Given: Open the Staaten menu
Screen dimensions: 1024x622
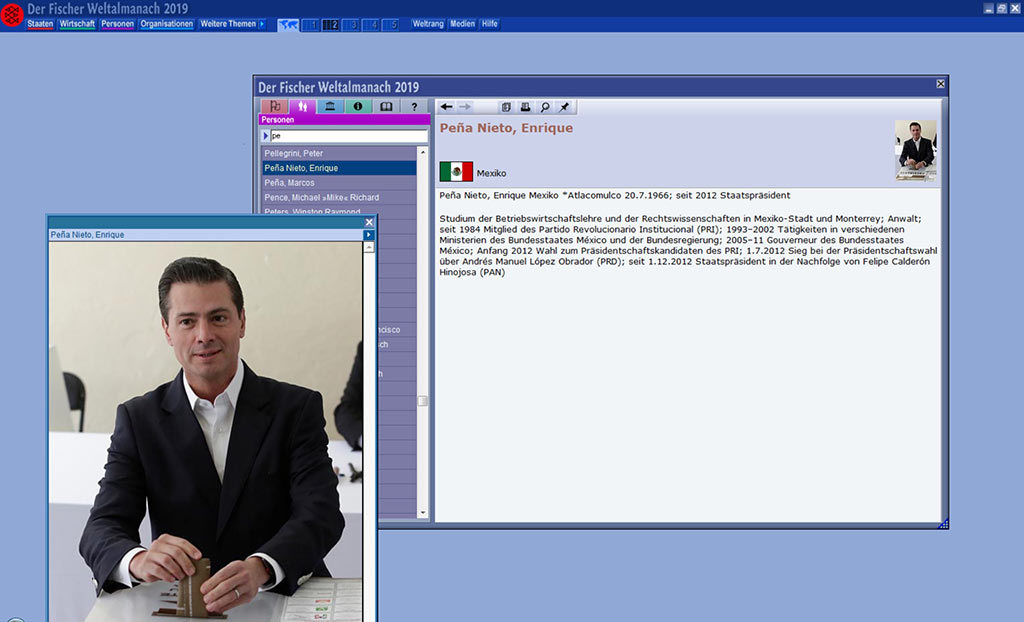Looking at the screenshot, I should pyautogui.click(x=40, y=24).
